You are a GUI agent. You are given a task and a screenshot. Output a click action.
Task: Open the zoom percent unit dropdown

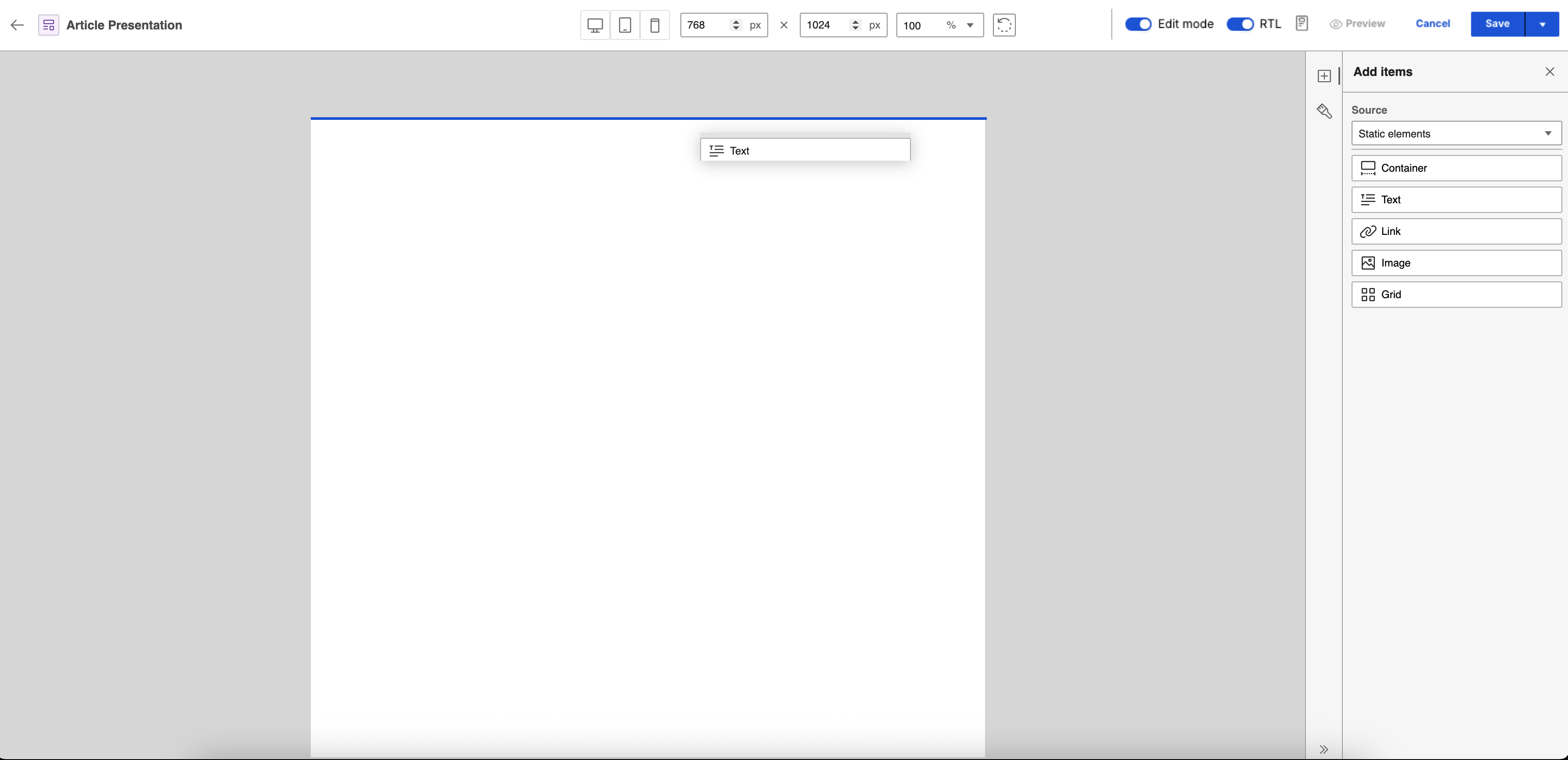970,25
